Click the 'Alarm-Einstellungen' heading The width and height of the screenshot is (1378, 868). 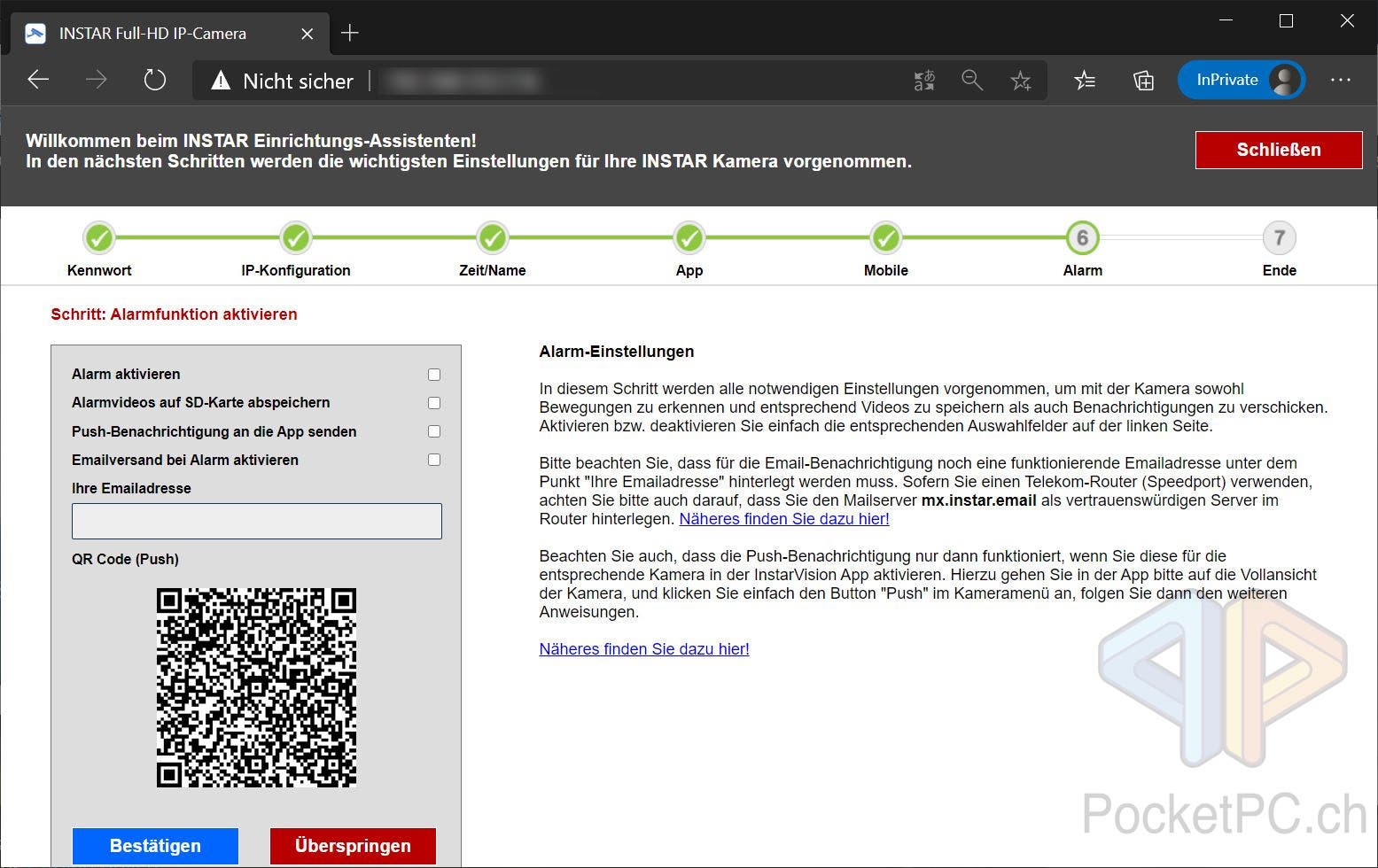click(617, 352)
